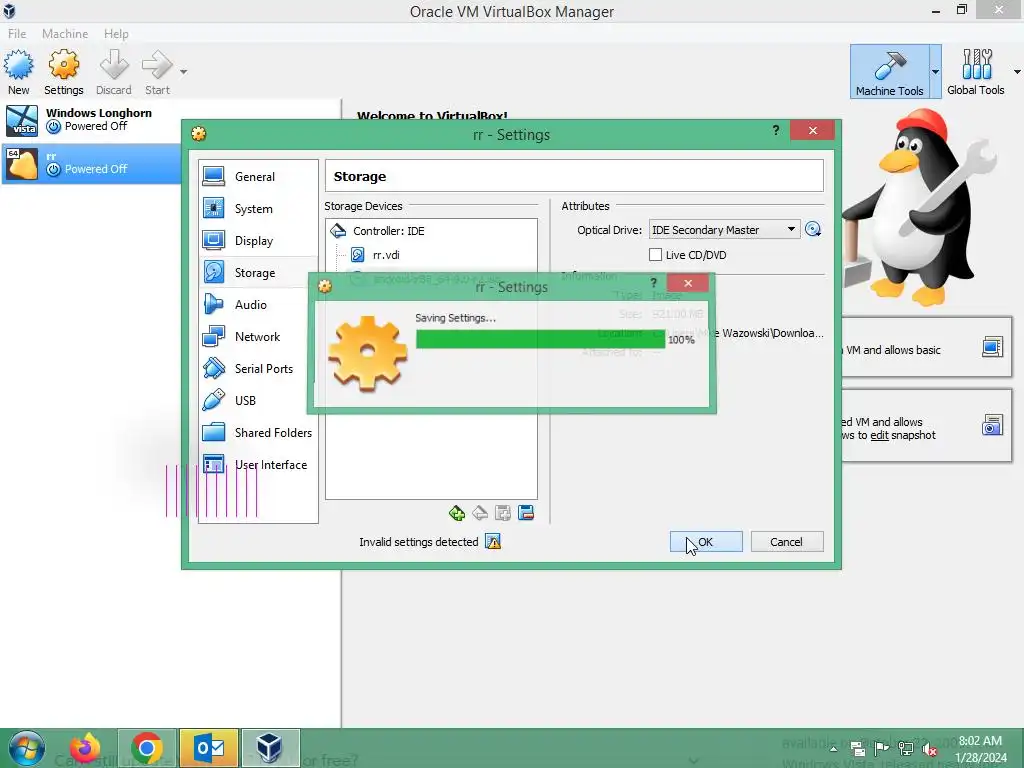
Task: Open Chrome from the taskbar
Action: 147,748
